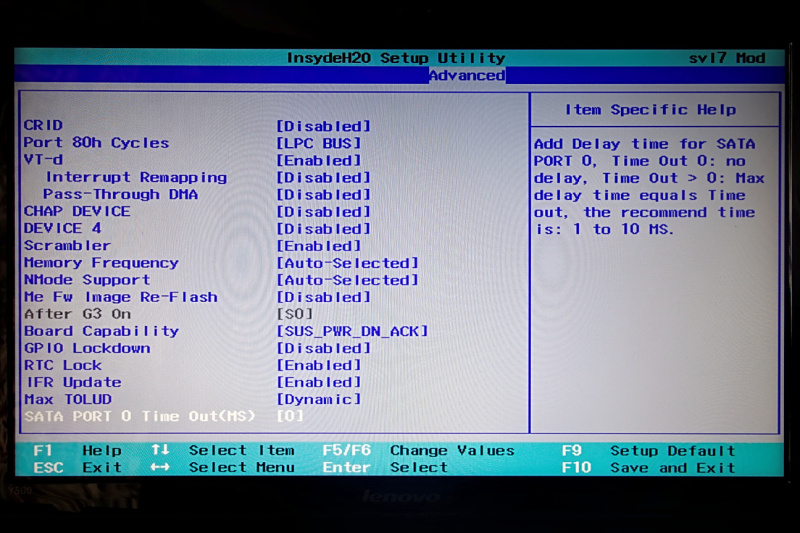Click F10 Save and Exit in footer
This screenshot has width=800, height=533.
click(648, 468)
